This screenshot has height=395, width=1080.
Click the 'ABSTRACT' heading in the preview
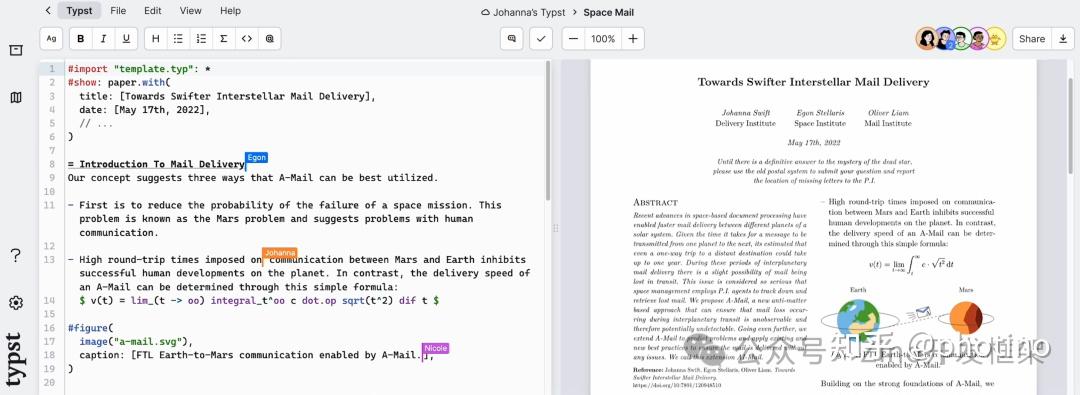coord(655,203)
